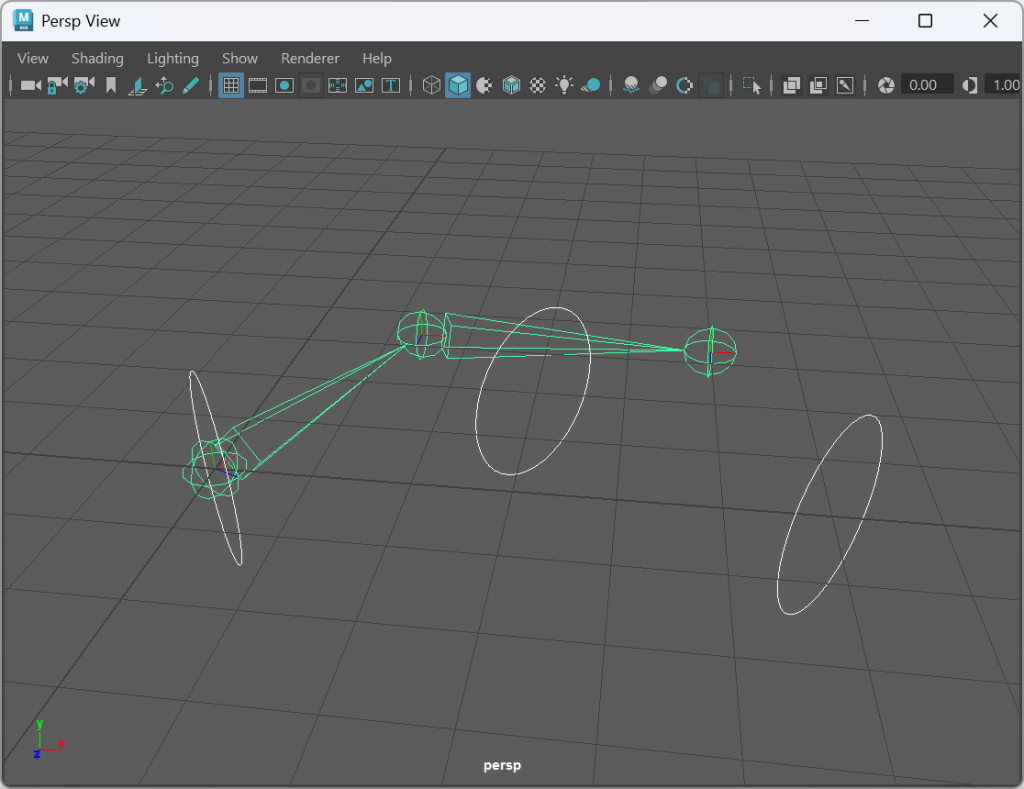1024x789 pixels.
Task: Toggle the Film Gate display
Action: pos(258,85)
